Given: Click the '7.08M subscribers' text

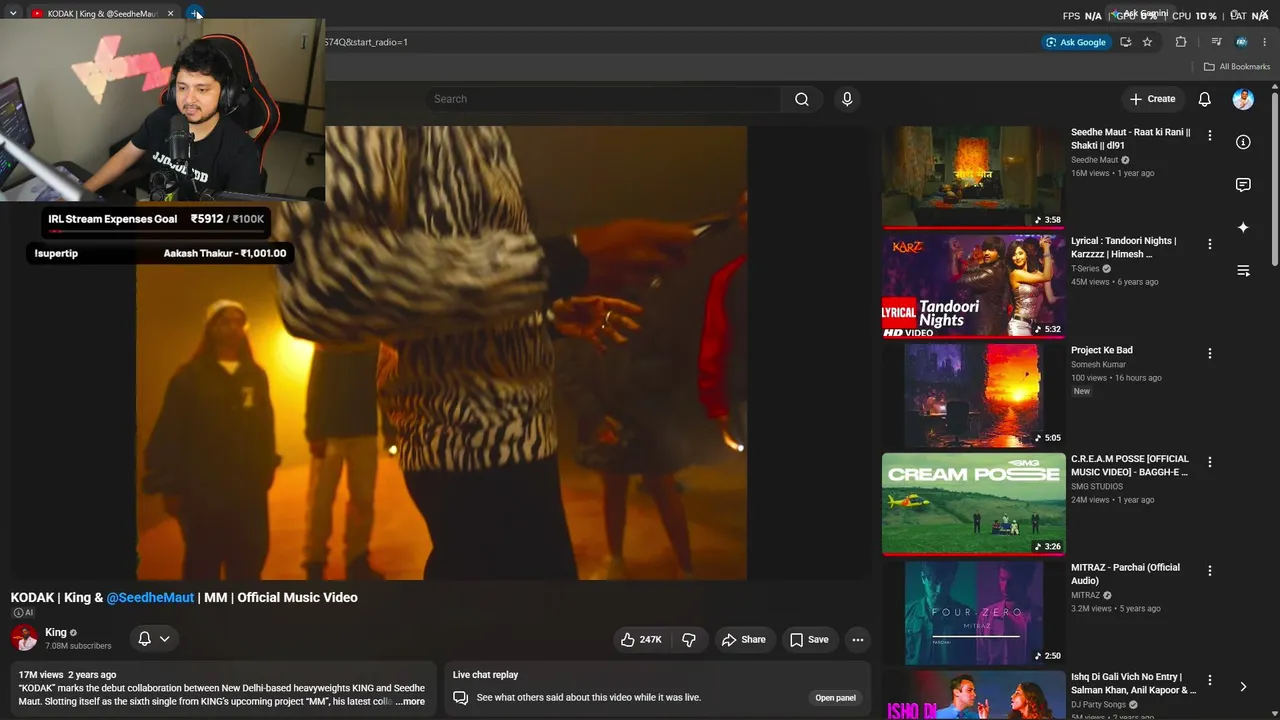Looking at the screenshot, I should pos(78,646).
